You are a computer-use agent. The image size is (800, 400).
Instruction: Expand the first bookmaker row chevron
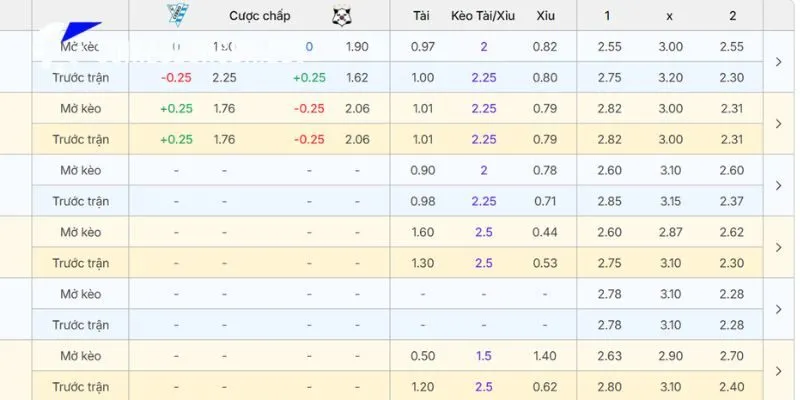(x=779, y=62)
